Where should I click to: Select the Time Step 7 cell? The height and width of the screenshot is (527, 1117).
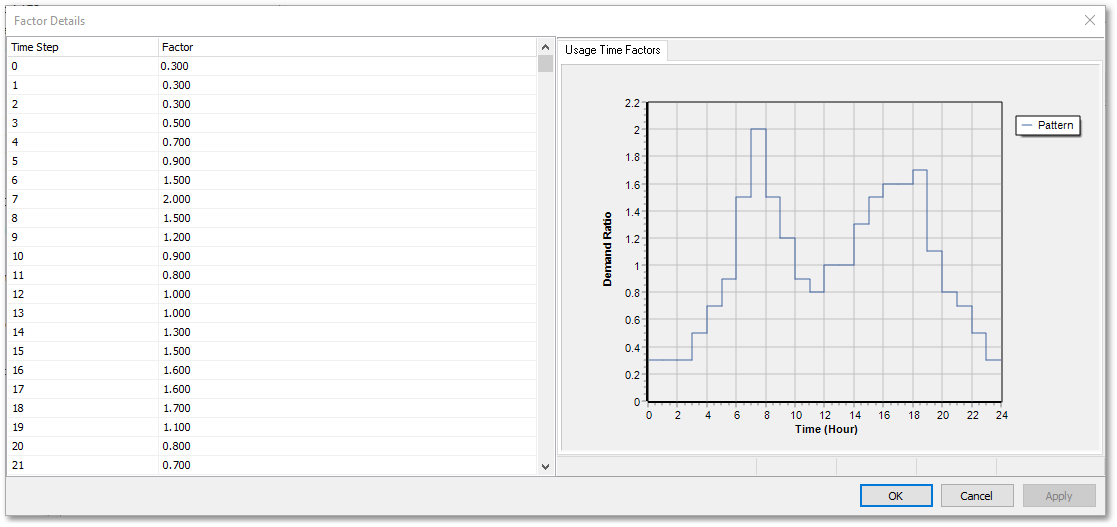(83, 199)
